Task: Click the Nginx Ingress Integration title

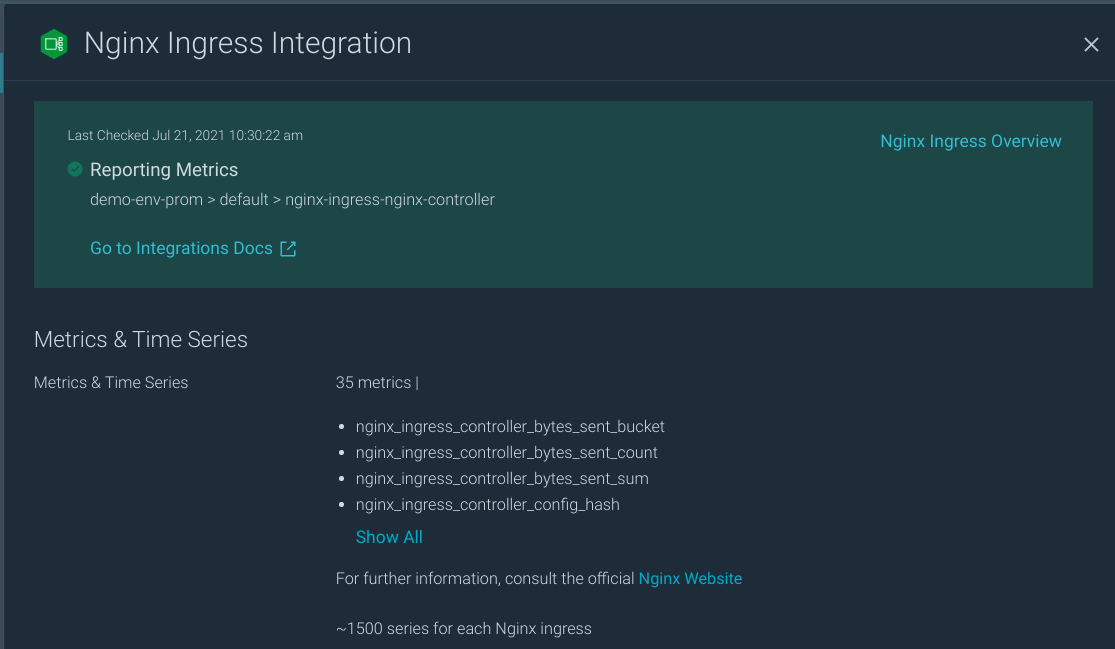Action: 248,44
